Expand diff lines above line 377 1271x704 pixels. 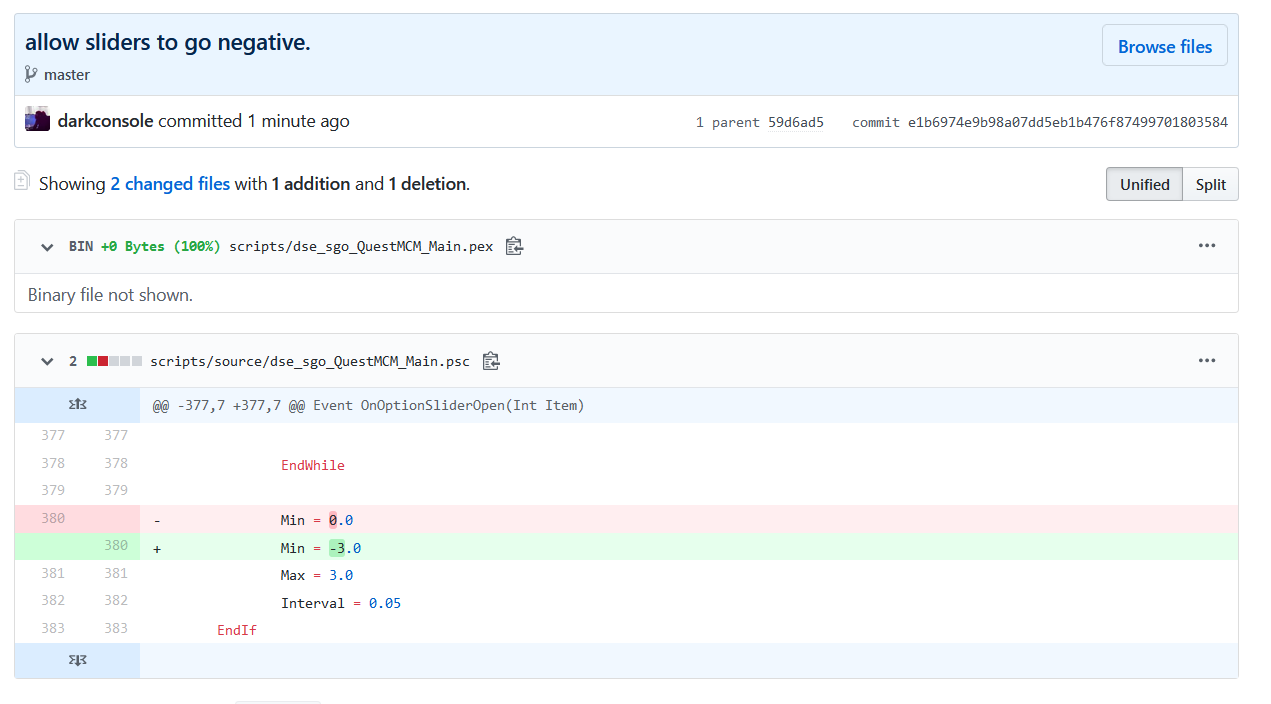pyautogui.click(x=77, y=405)
